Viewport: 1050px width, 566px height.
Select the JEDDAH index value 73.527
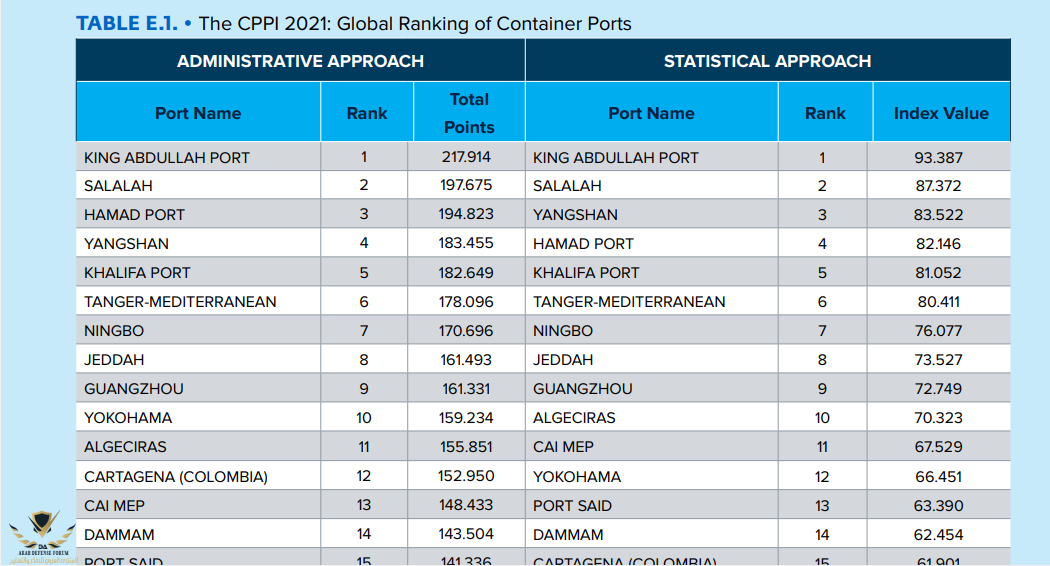938,360
